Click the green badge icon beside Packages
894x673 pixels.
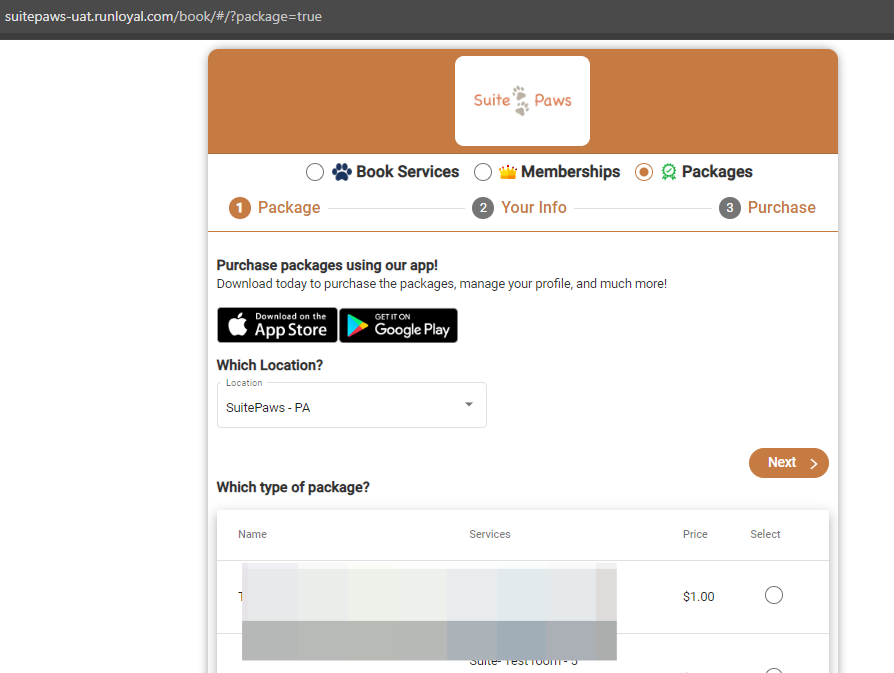pos(668,172)
